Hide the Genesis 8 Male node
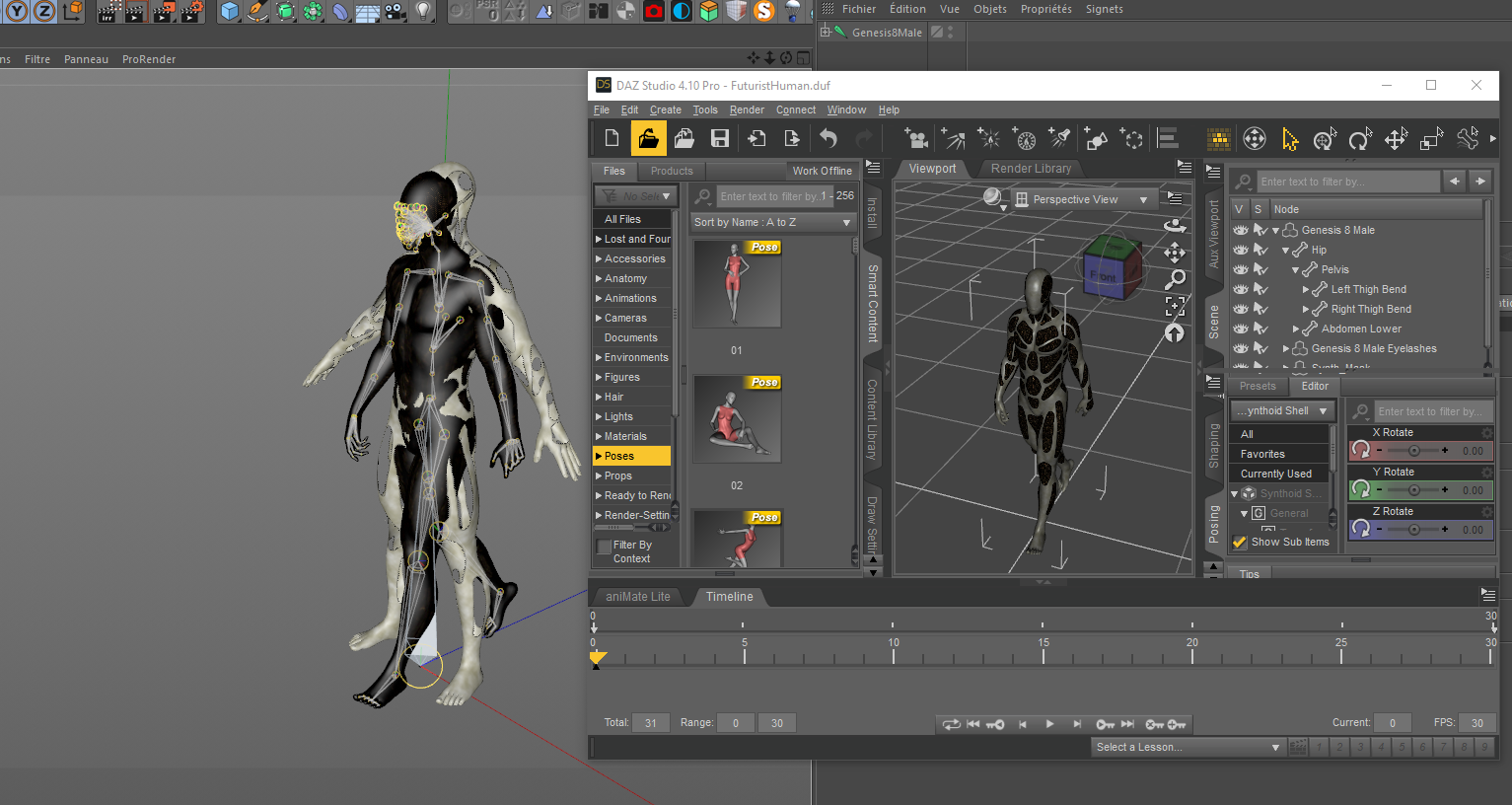This screenshot has height=805, width=1512. coord(1241,230)
